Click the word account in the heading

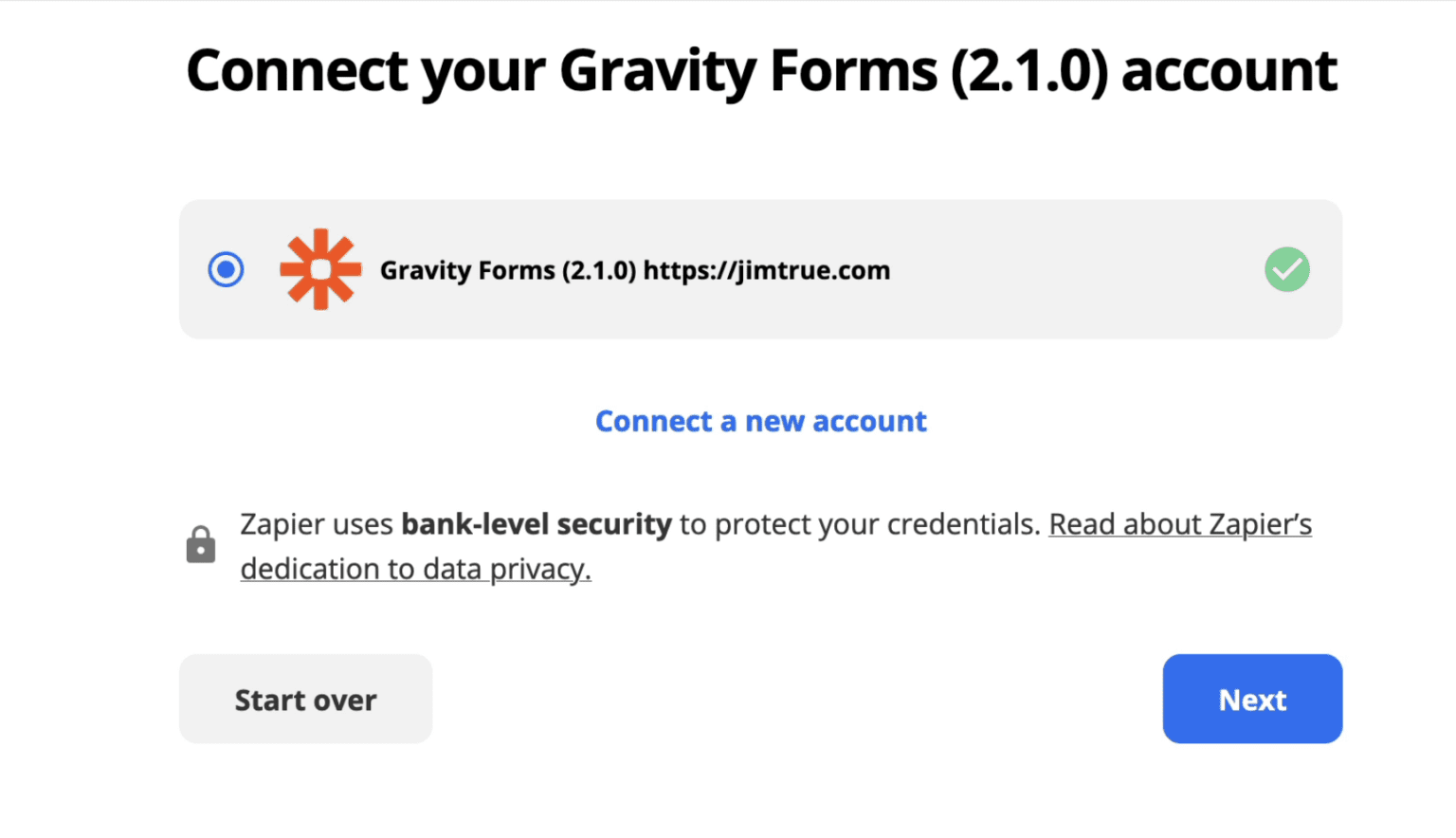click(1229, 71)
